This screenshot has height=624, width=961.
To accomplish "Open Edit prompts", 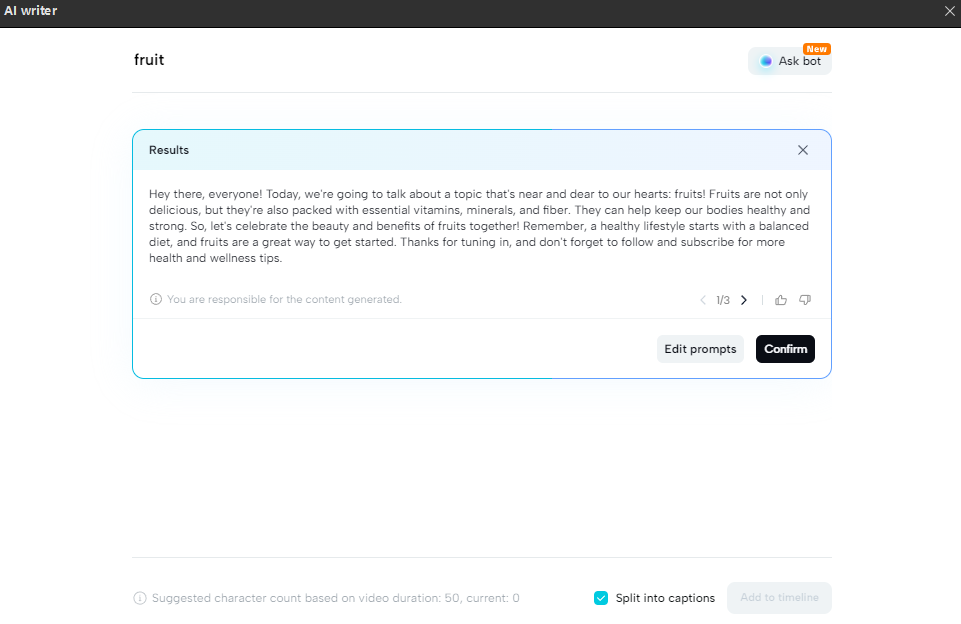I will point(700,349).
